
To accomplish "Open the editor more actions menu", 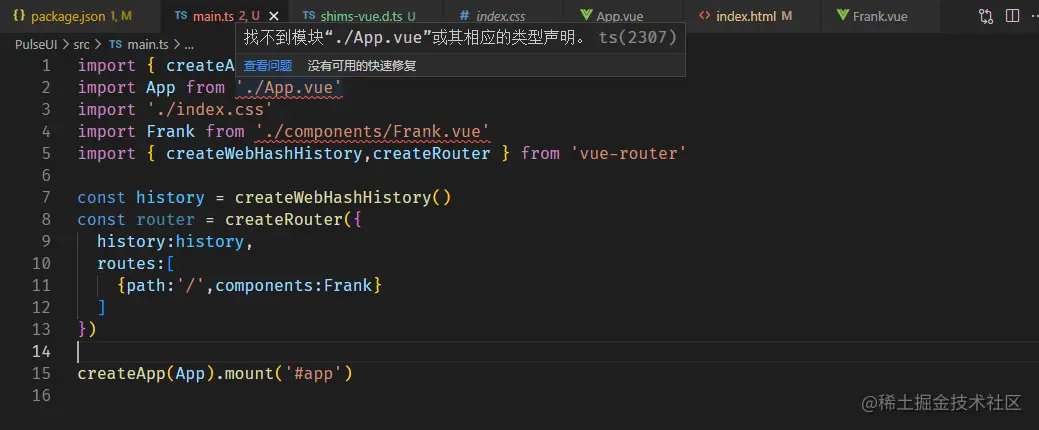I will coord(1034,16).
